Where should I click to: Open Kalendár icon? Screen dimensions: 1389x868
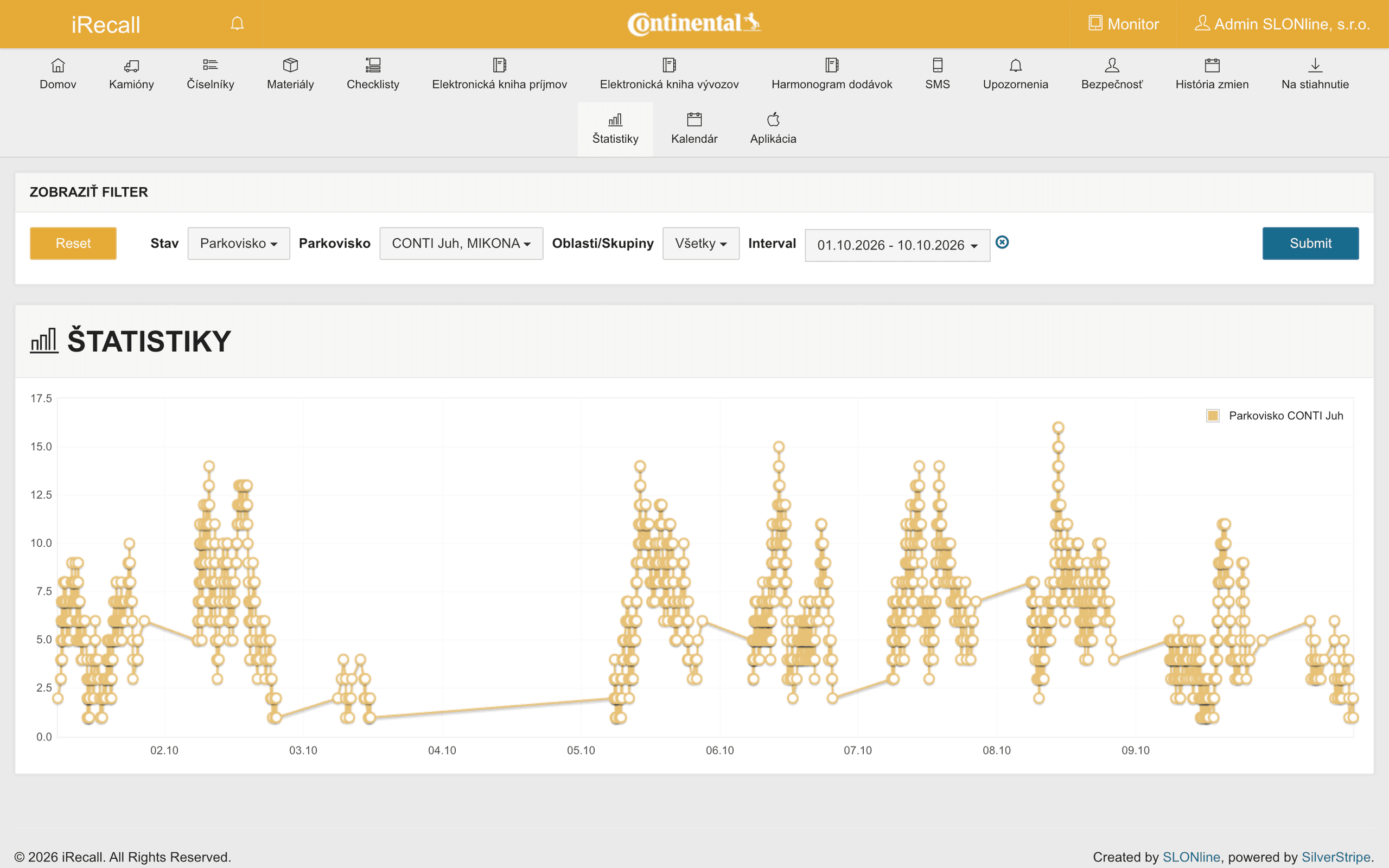click(x=694, y=119)
